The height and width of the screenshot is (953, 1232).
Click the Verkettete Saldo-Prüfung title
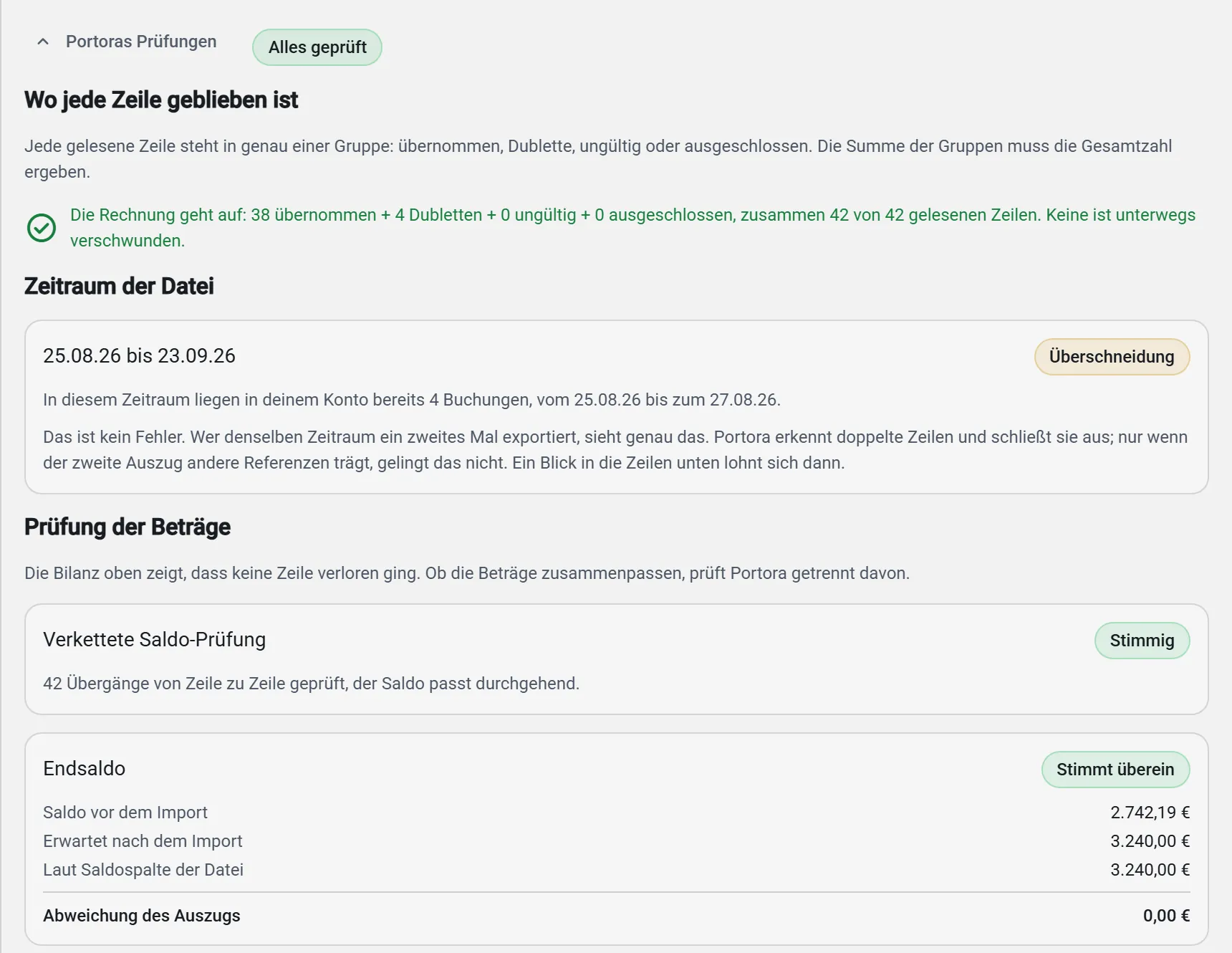point(154,640)
